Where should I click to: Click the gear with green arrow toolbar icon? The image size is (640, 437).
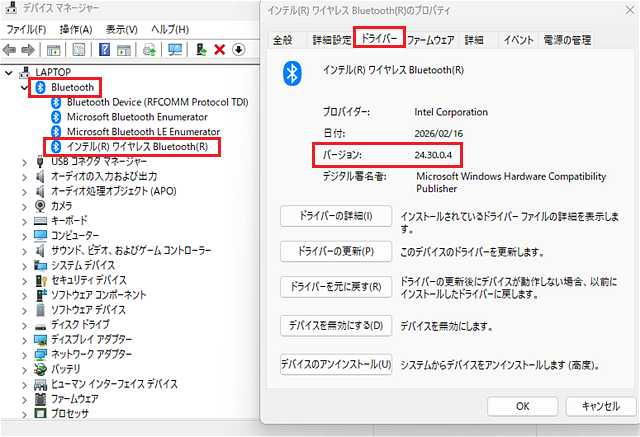coord(149,50)
